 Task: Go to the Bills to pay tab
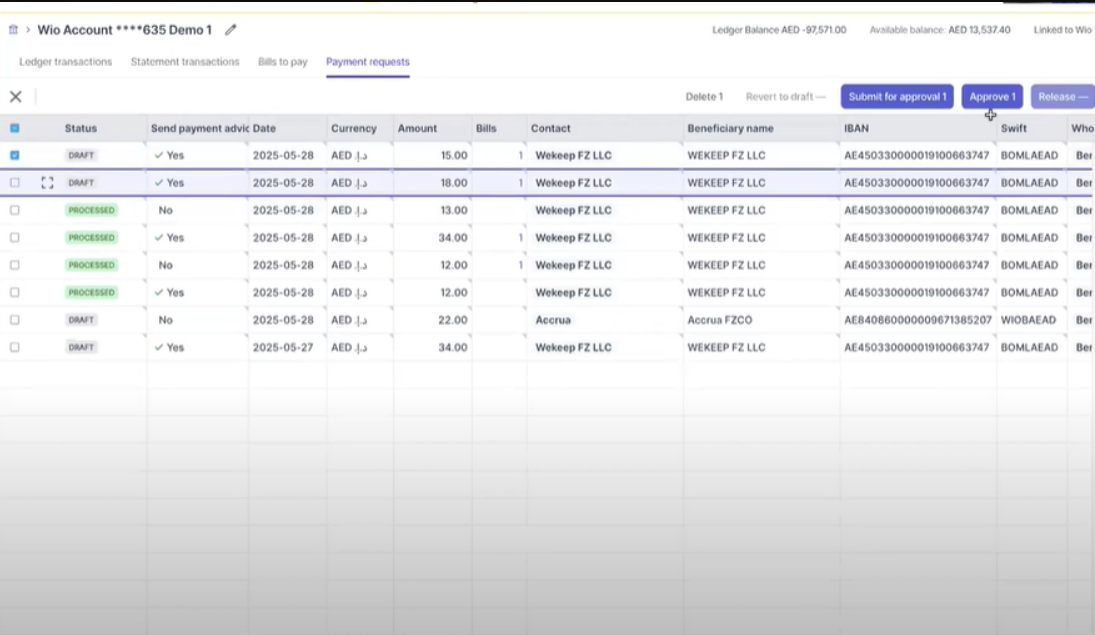click(x=283, y=61)
